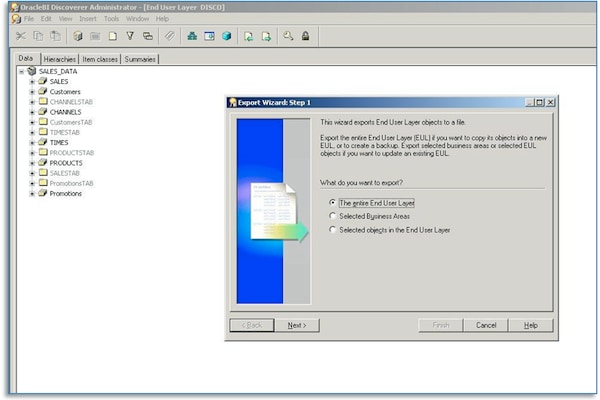Click the Find magnifier toolbar icon
This screenshot has width=600, height=400.
tap(288, 36)
